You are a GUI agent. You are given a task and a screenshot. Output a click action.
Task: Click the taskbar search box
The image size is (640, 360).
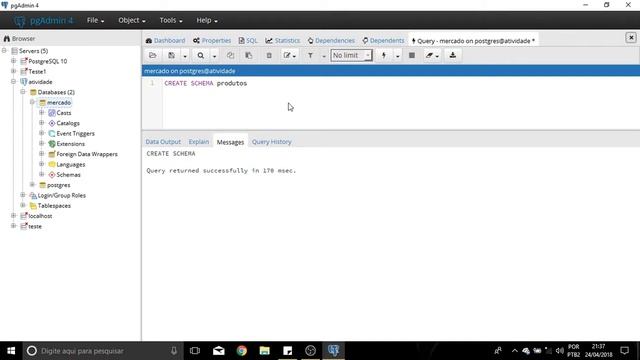tap(102, 351)
